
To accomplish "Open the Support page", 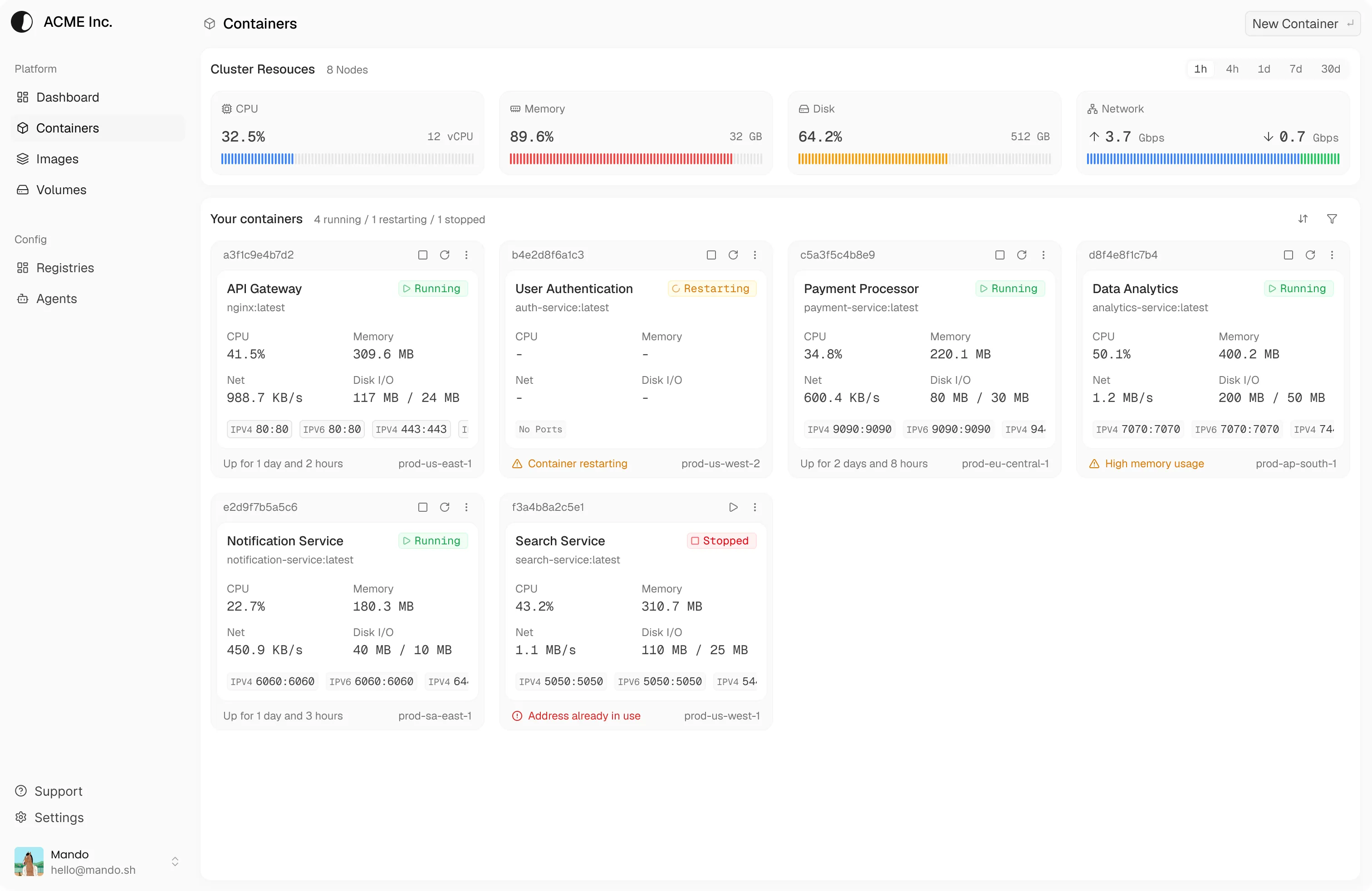I will pyautogui.click(x=58, y=791).
